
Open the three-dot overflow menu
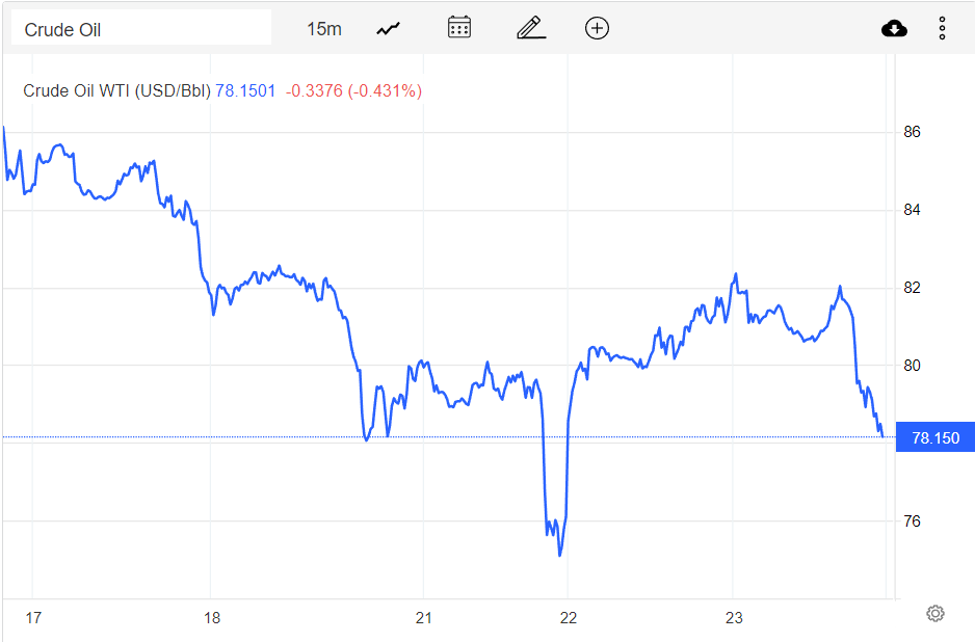(941, 28)
